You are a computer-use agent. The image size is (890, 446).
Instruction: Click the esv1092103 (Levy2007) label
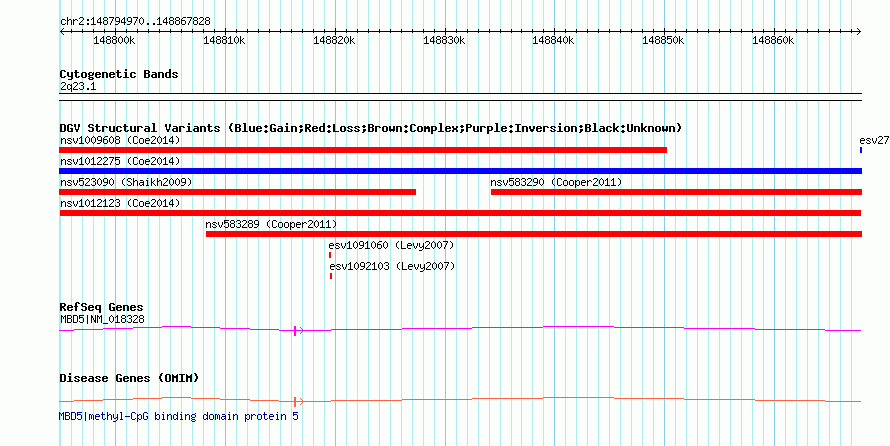[393, 266]
